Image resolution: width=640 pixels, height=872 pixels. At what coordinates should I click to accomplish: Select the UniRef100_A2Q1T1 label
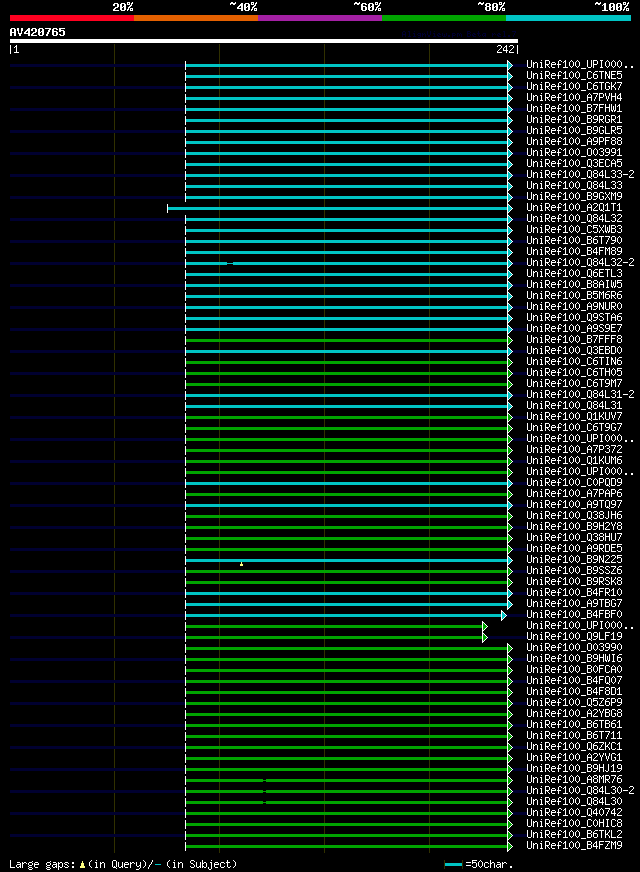click(574, 207)
